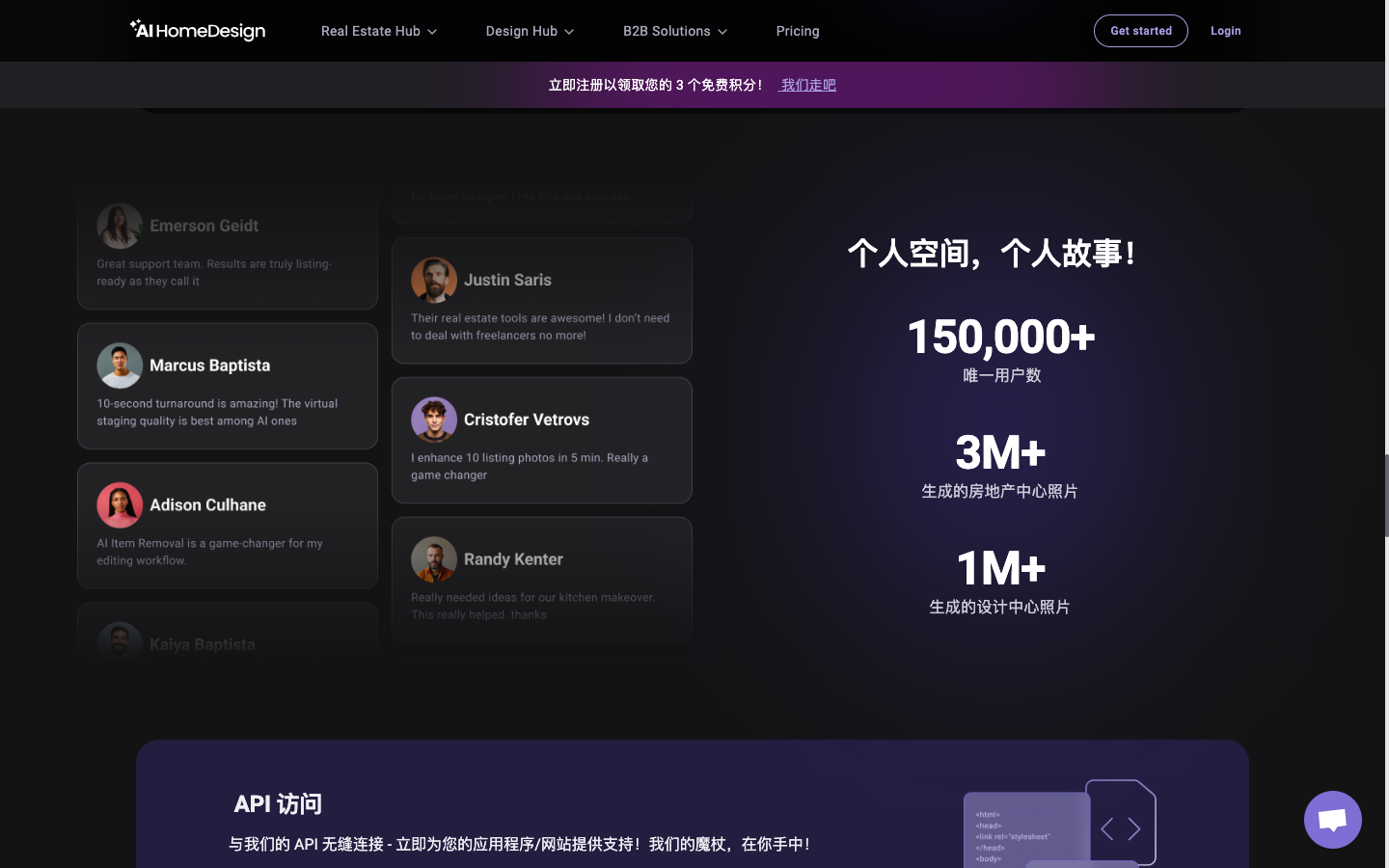1389x868 pixels.
Task: Click the Justin Saris name
Action: click(507, 280)
